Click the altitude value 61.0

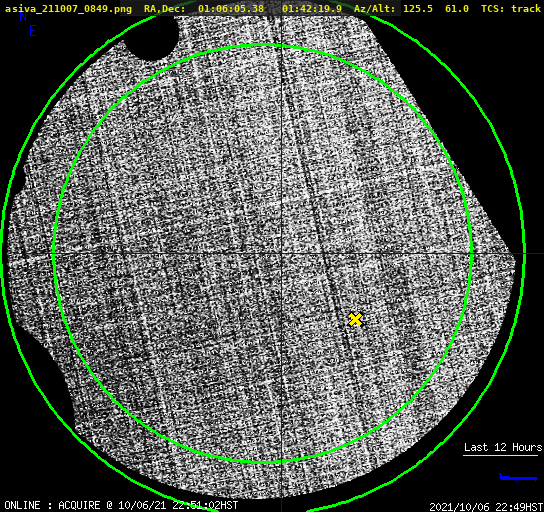click(457, 9)
